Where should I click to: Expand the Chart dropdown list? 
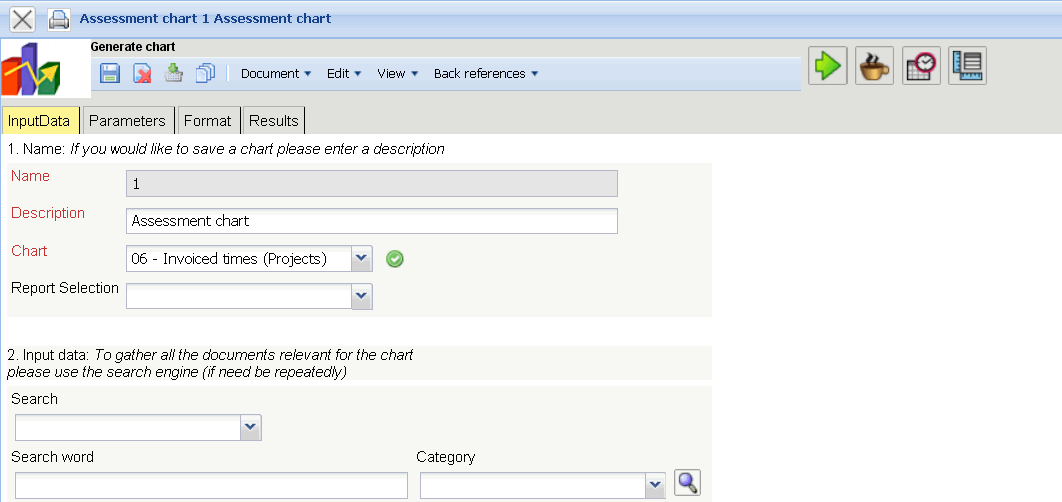coord(362,259)
